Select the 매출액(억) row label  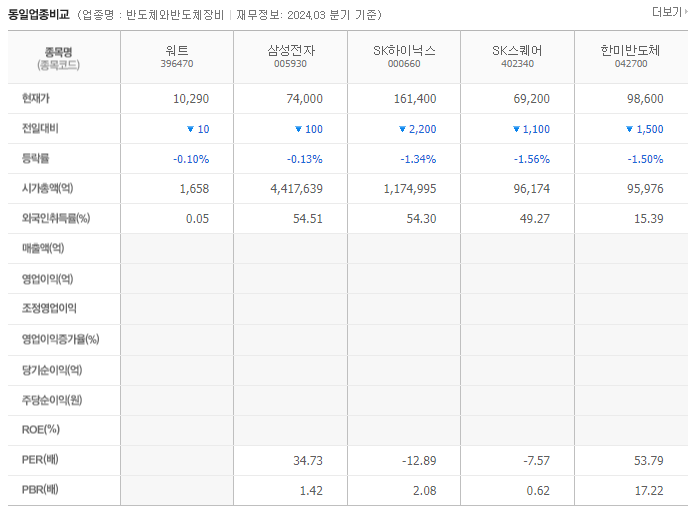43,248
